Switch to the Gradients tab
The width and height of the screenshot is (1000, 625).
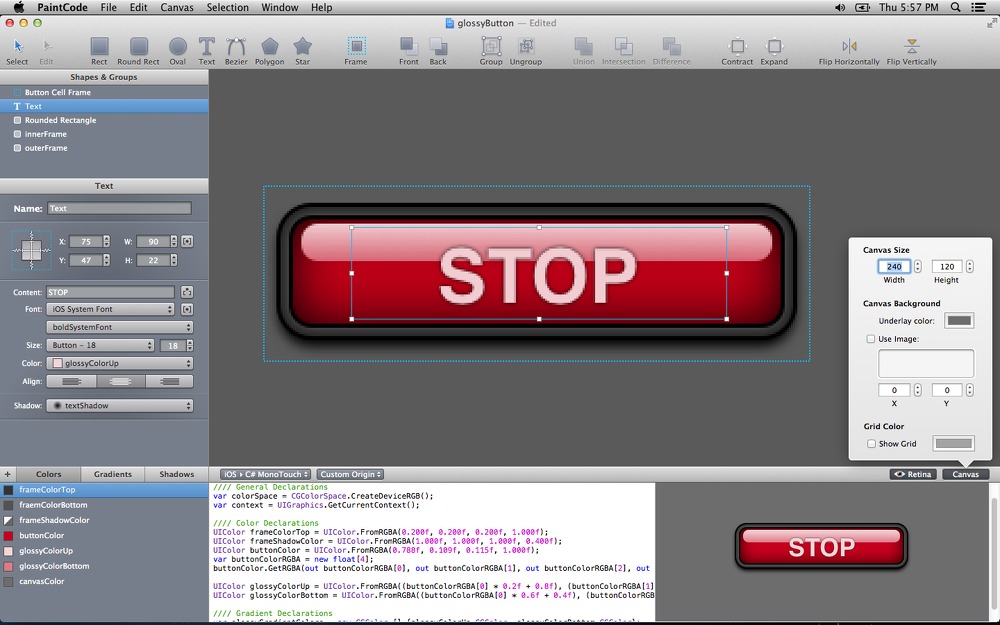113,474
